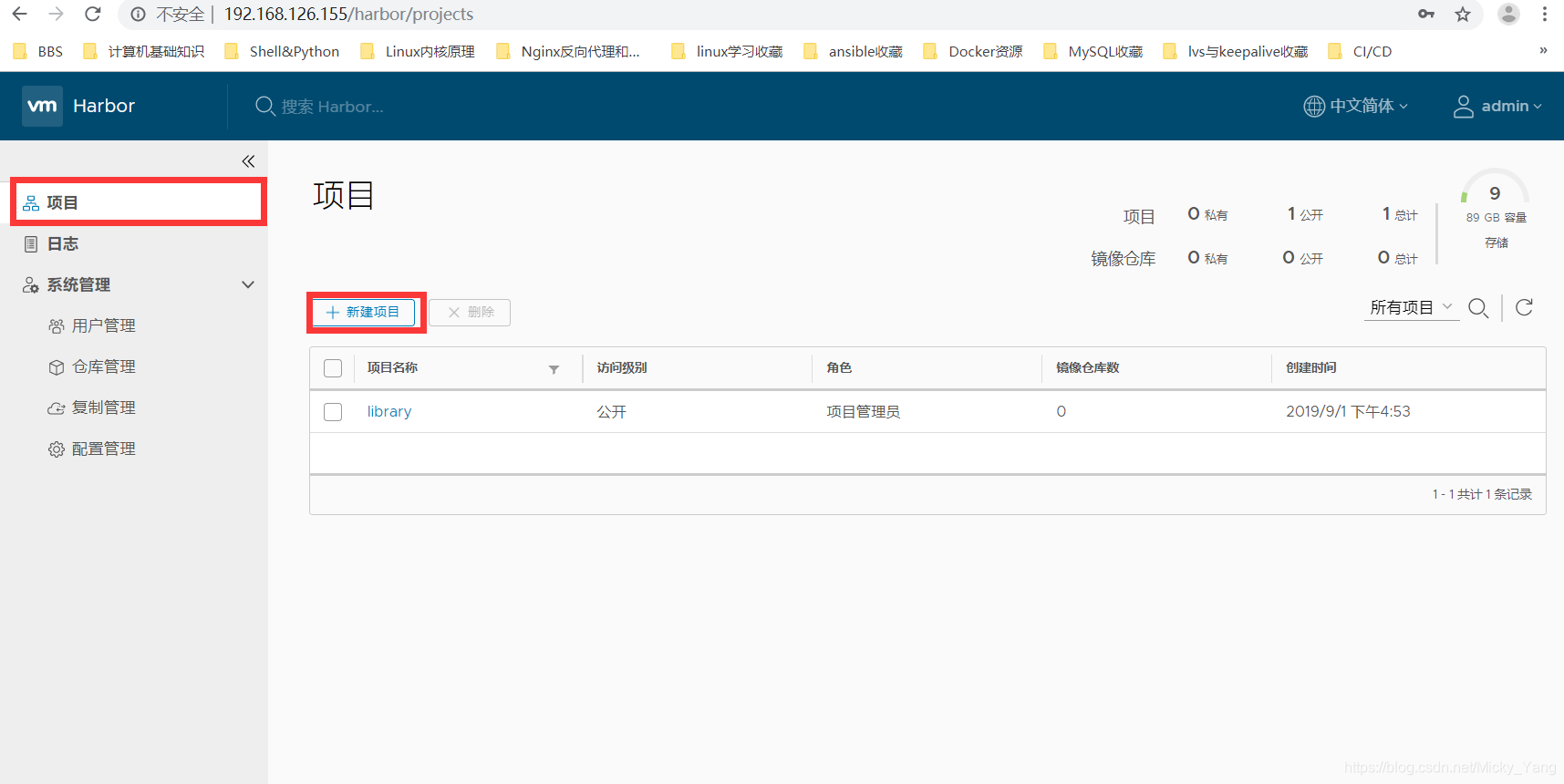Open the ansible收藏 bookmark
This screenshot has width=1564, height=784.
point(854,51)
